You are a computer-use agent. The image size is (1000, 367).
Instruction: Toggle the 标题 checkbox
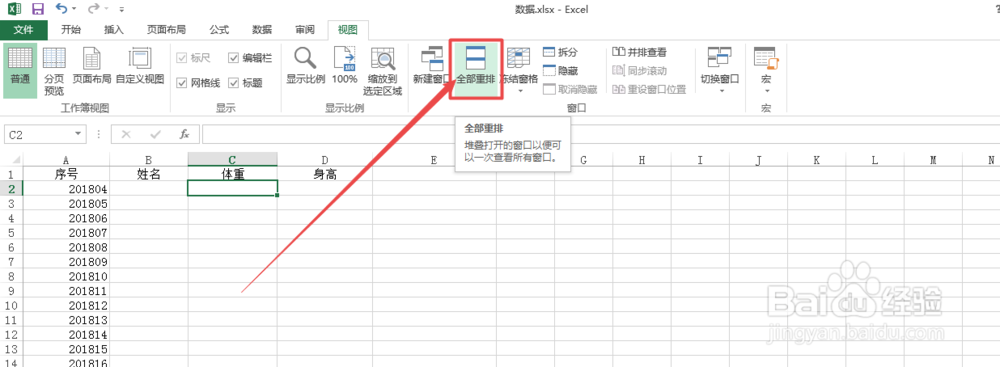point(246,82)
